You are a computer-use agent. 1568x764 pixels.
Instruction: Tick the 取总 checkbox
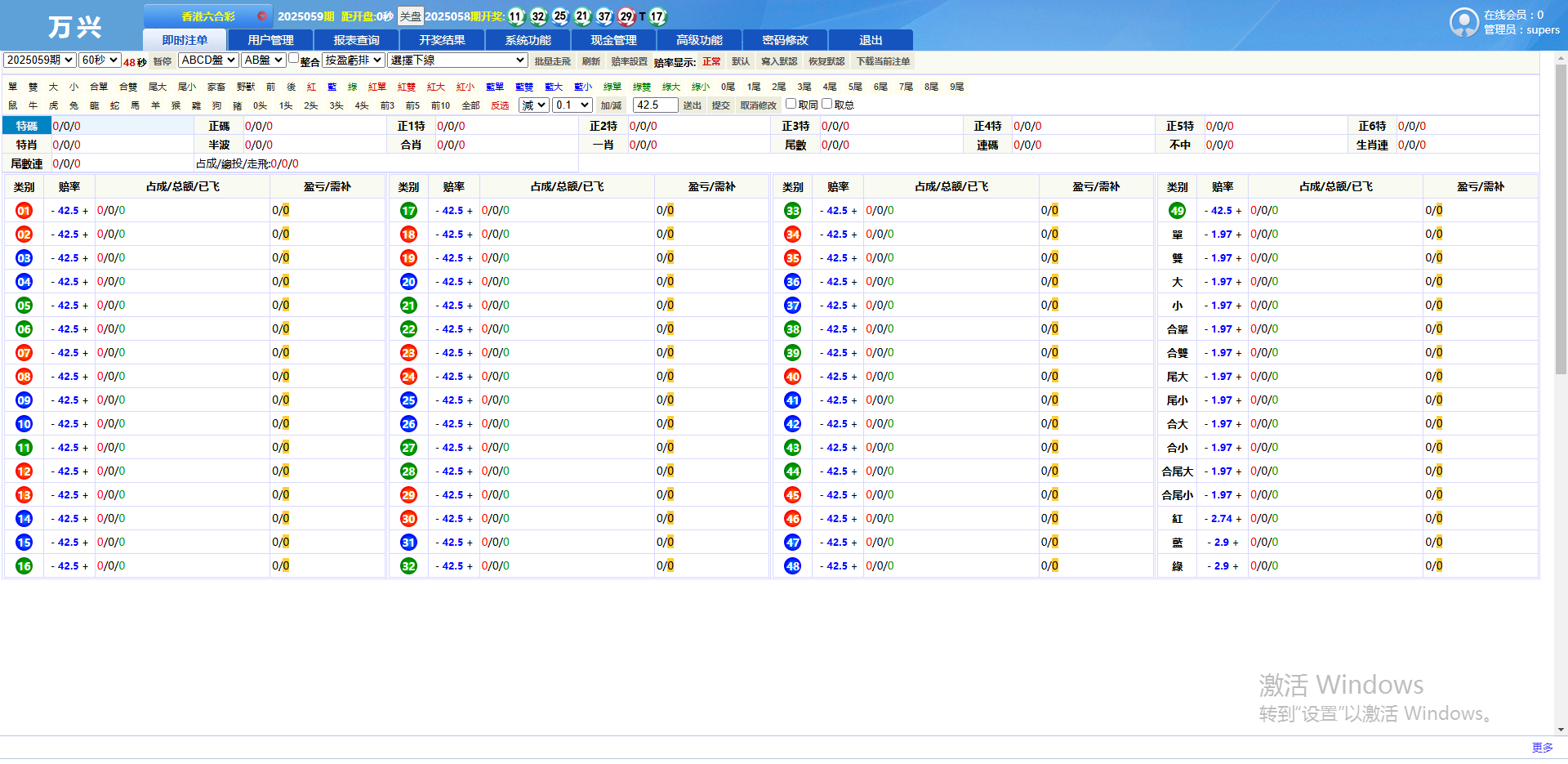click(826, 104)
